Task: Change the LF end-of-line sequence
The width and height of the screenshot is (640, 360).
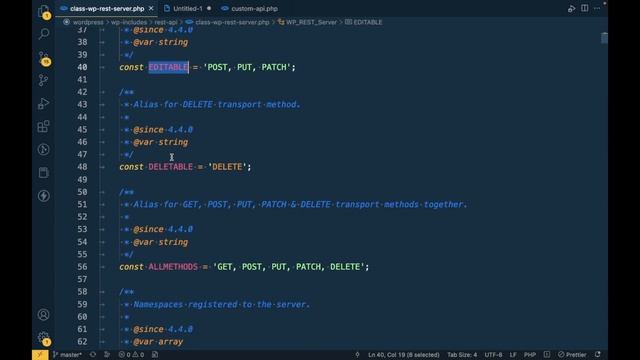Action: click(513, 355)
